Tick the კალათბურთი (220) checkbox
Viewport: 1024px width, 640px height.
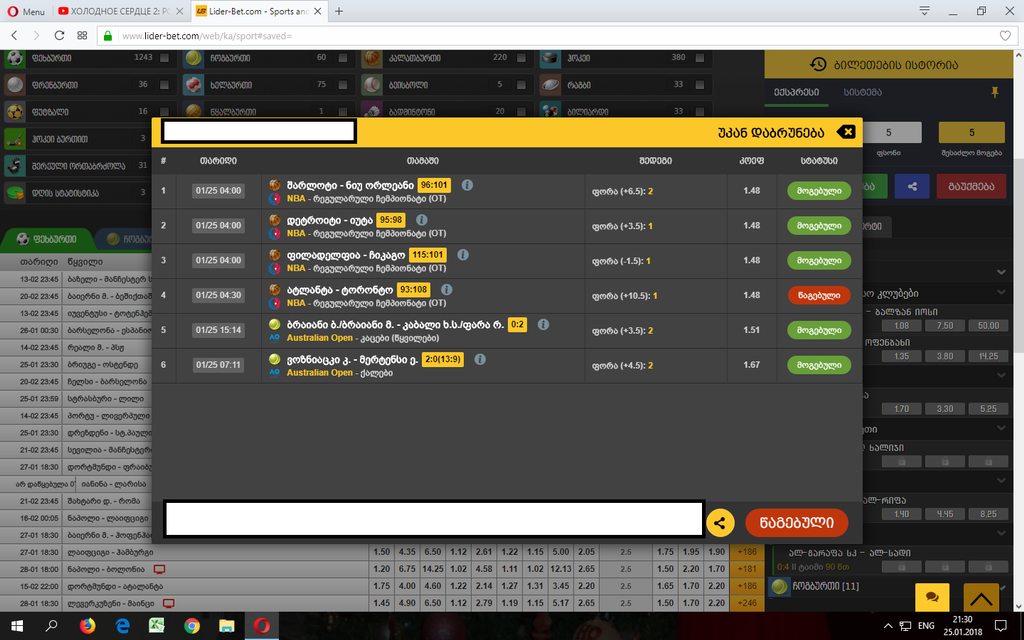pos(521,58)
